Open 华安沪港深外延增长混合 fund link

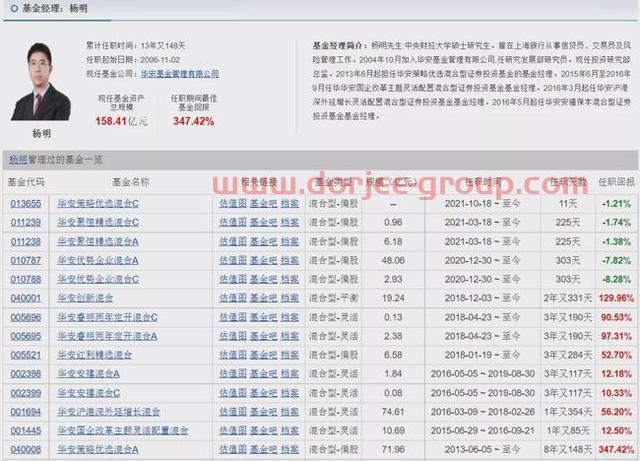[x=109, y=412]
